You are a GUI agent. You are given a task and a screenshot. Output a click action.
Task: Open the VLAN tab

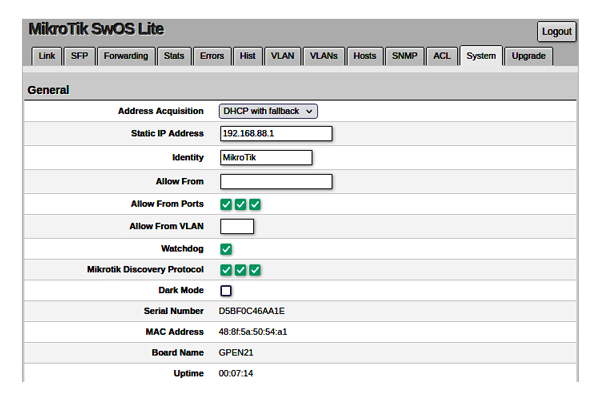point(282,56)
